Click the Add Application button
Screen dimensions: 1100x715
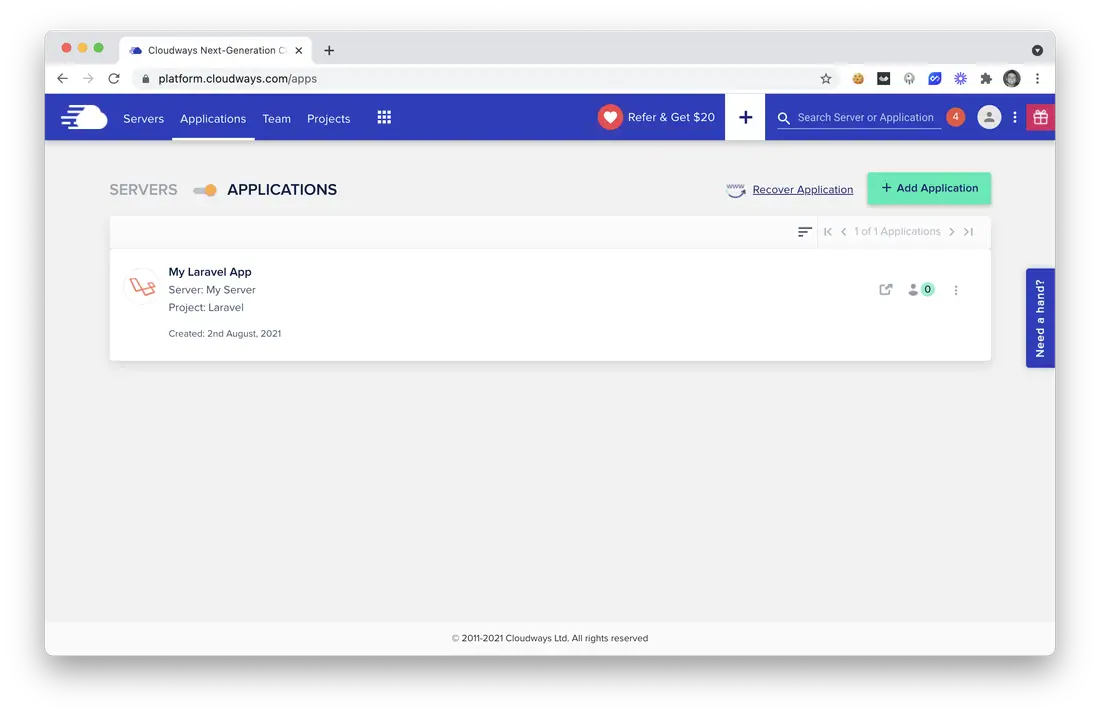[x=929, y=188]
